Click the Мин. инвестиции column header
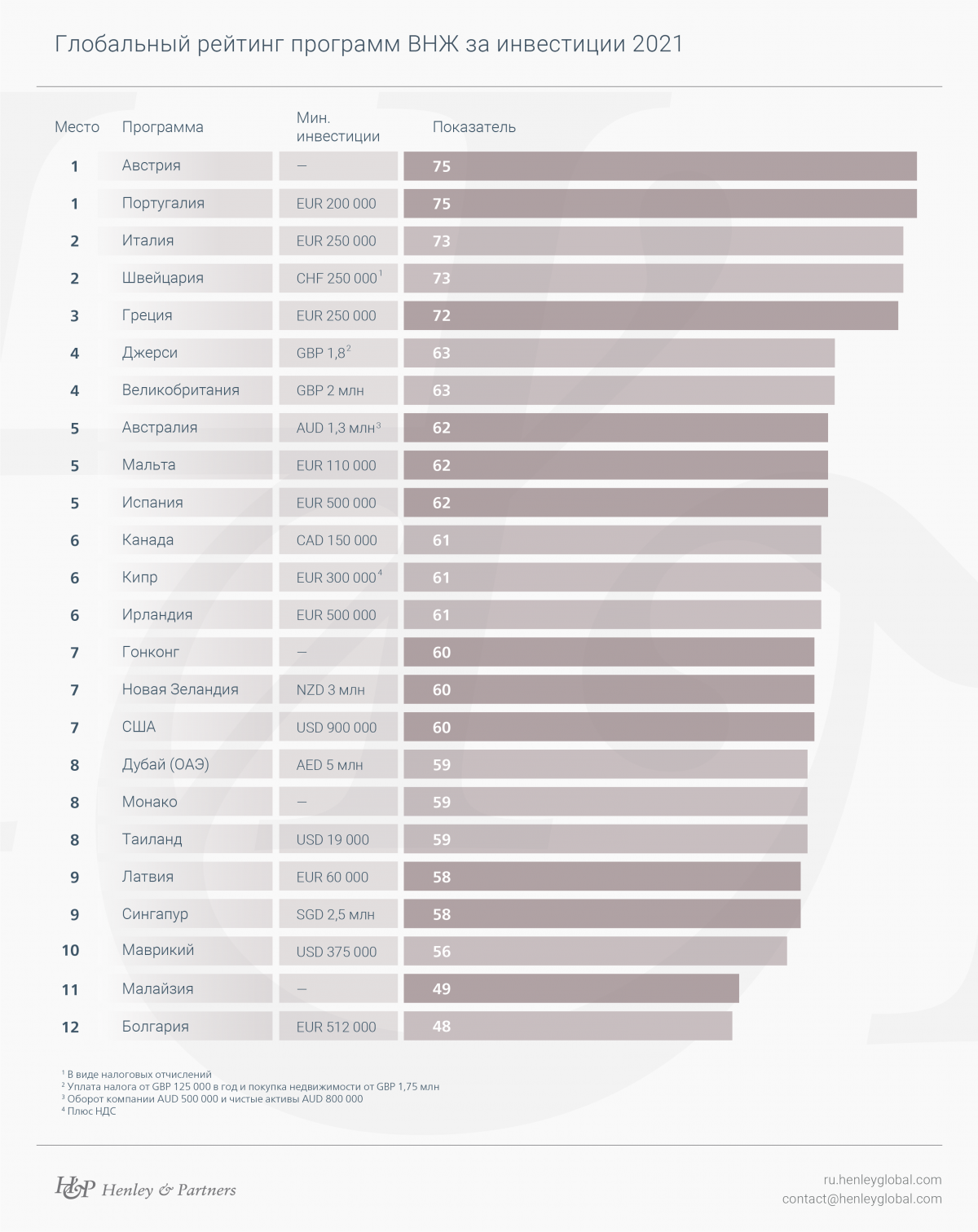978x1232 pixels. click(337, 127)
